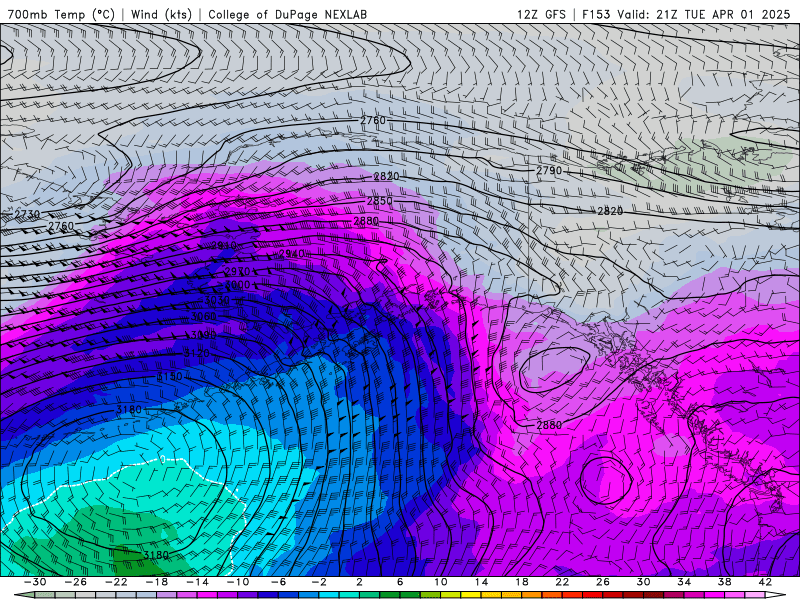
Task: Click the 2 value on the color scale
Action: click(360, 582)
